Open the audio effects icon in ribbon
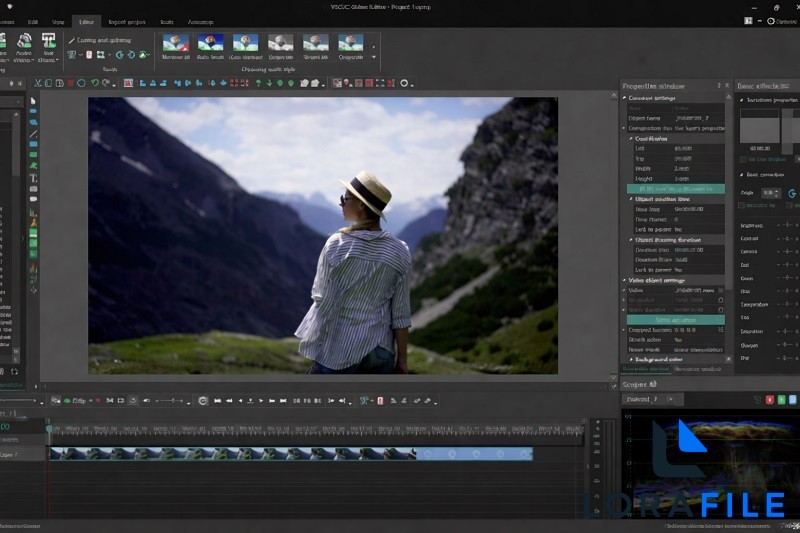Screen dimensions: 800x533 [24, 41]
